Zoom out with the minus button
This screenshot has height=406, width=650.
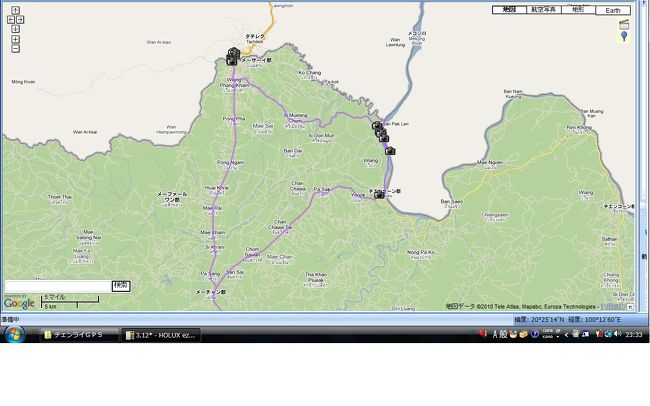click(16, 48)
